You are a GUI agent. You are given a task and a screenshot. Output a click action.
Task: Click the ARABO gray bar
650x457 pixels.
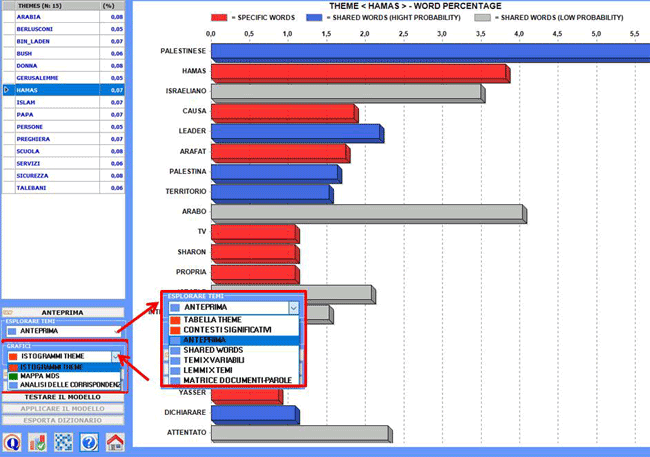tap(369, 214)
